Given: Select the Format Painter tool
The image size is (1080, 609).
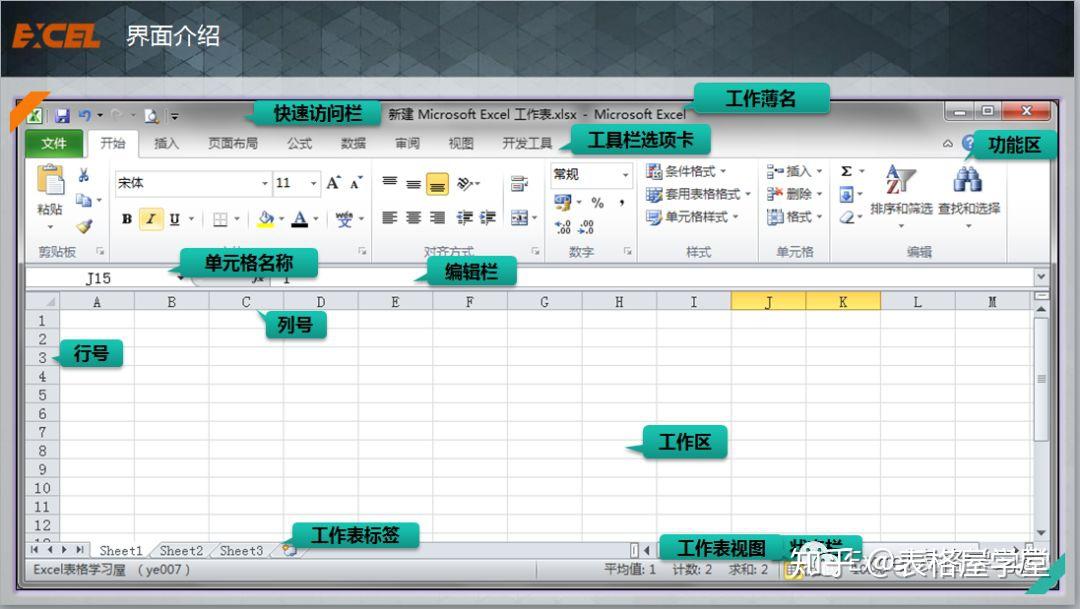Looking at the screenshot, I should 86,226.
